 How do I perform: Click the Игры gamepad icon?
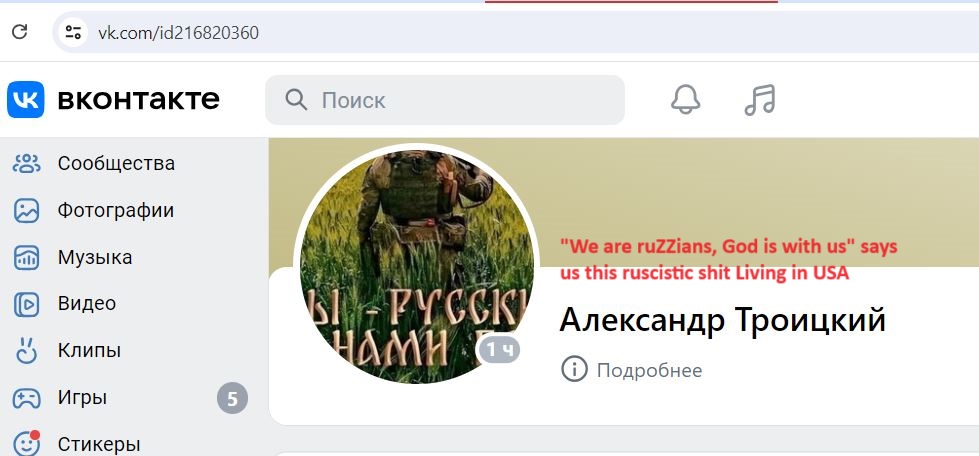tap(27, 398)
